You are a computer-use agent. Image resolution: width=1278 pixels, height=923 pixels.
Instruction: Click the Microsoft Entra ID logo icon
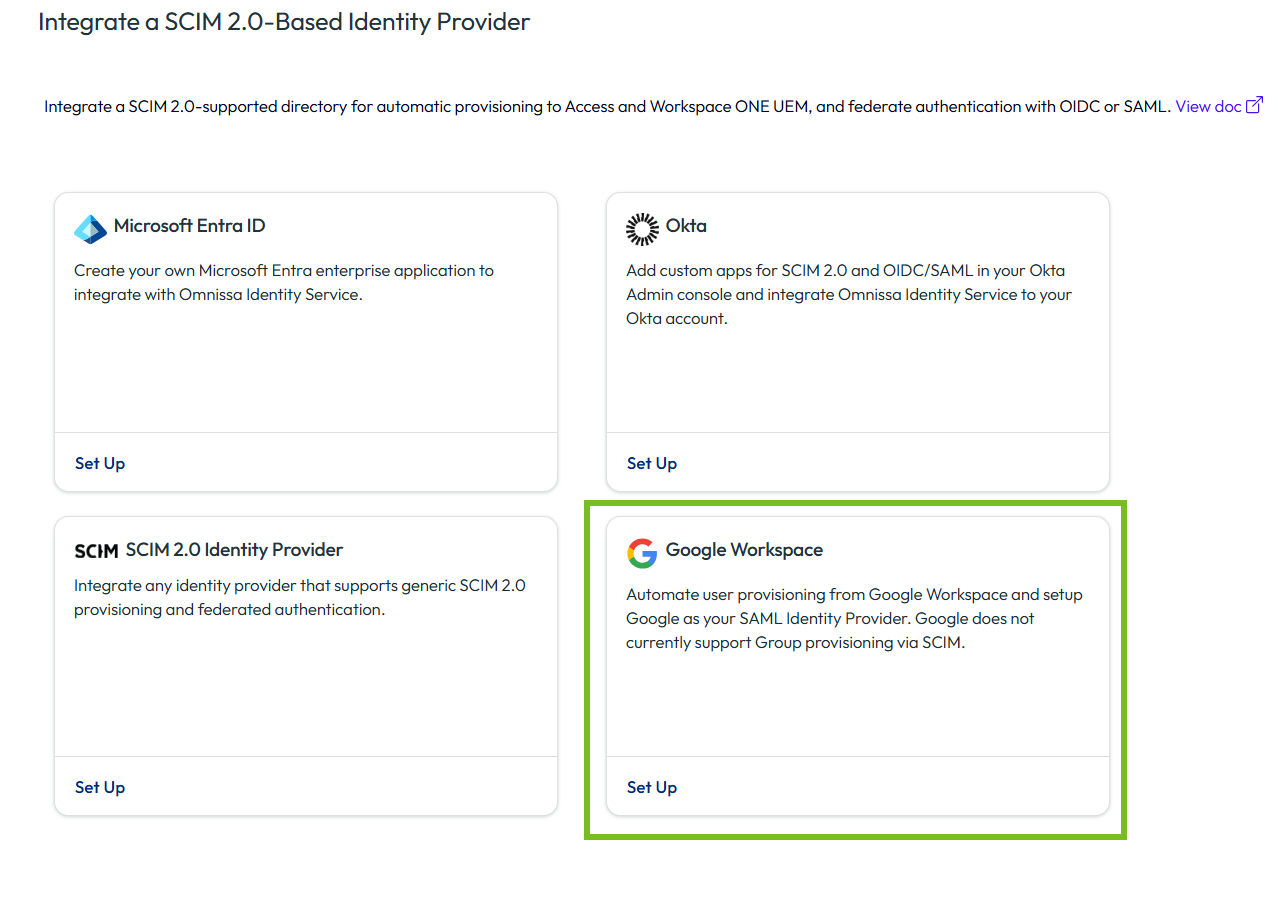(90, 229)
